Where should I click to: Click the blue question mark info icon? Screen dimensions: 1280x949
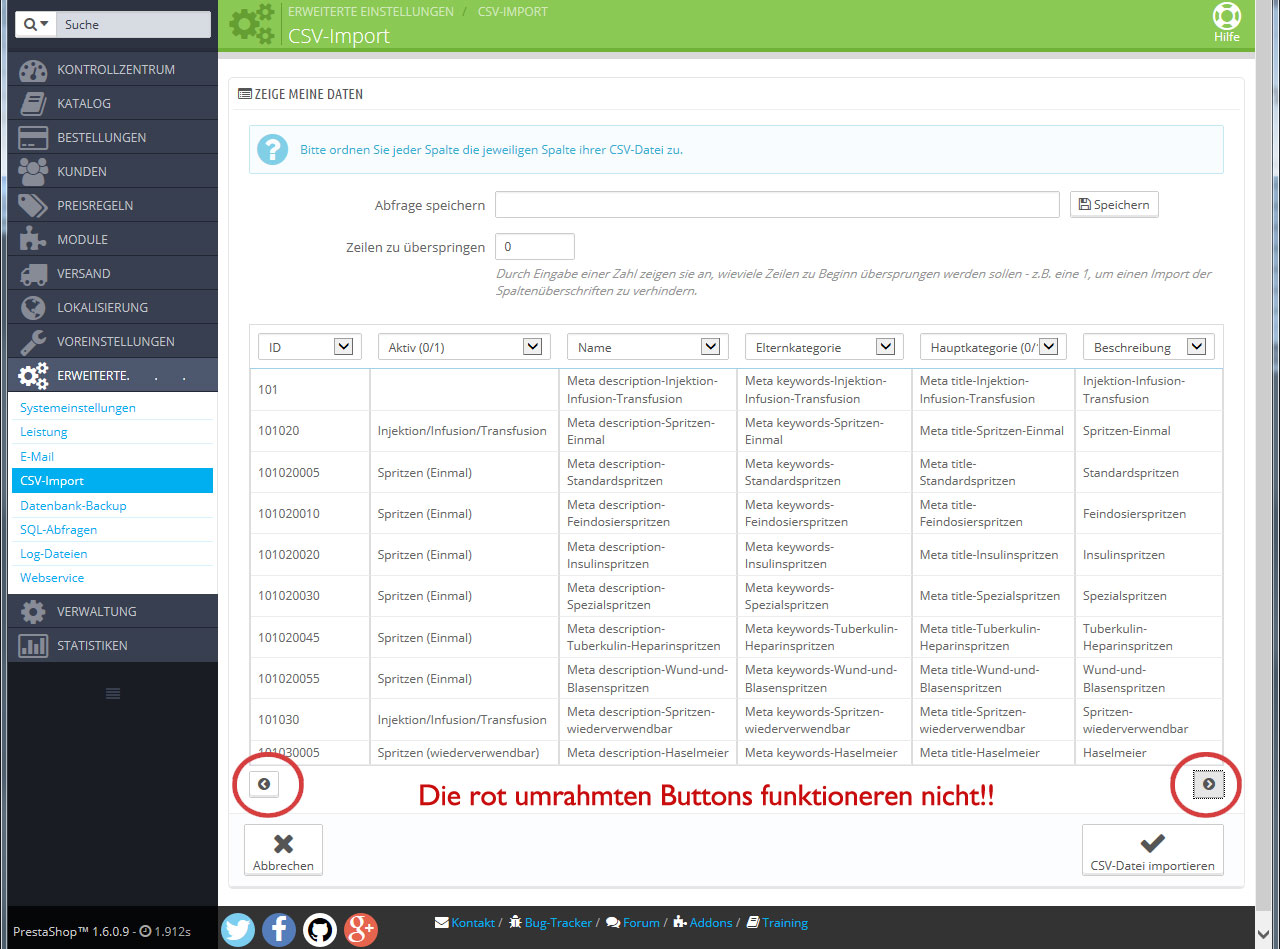(x=273, y=149)
